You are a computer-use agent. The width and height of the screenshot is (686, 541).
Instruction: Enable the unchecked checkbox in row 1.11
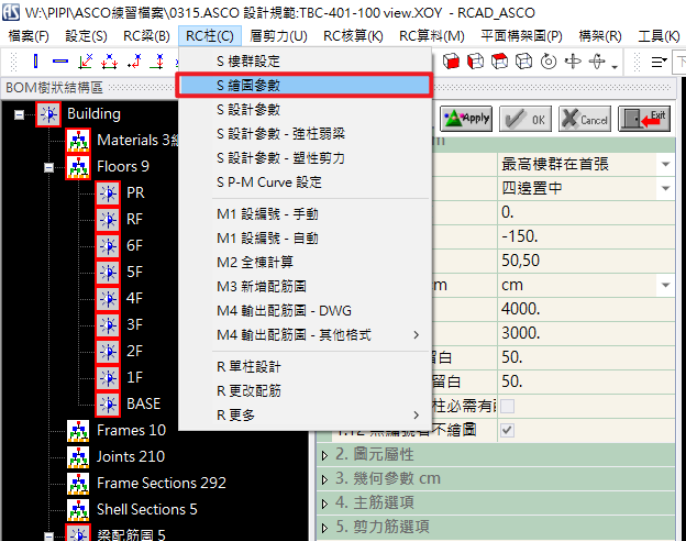(507, 406)
